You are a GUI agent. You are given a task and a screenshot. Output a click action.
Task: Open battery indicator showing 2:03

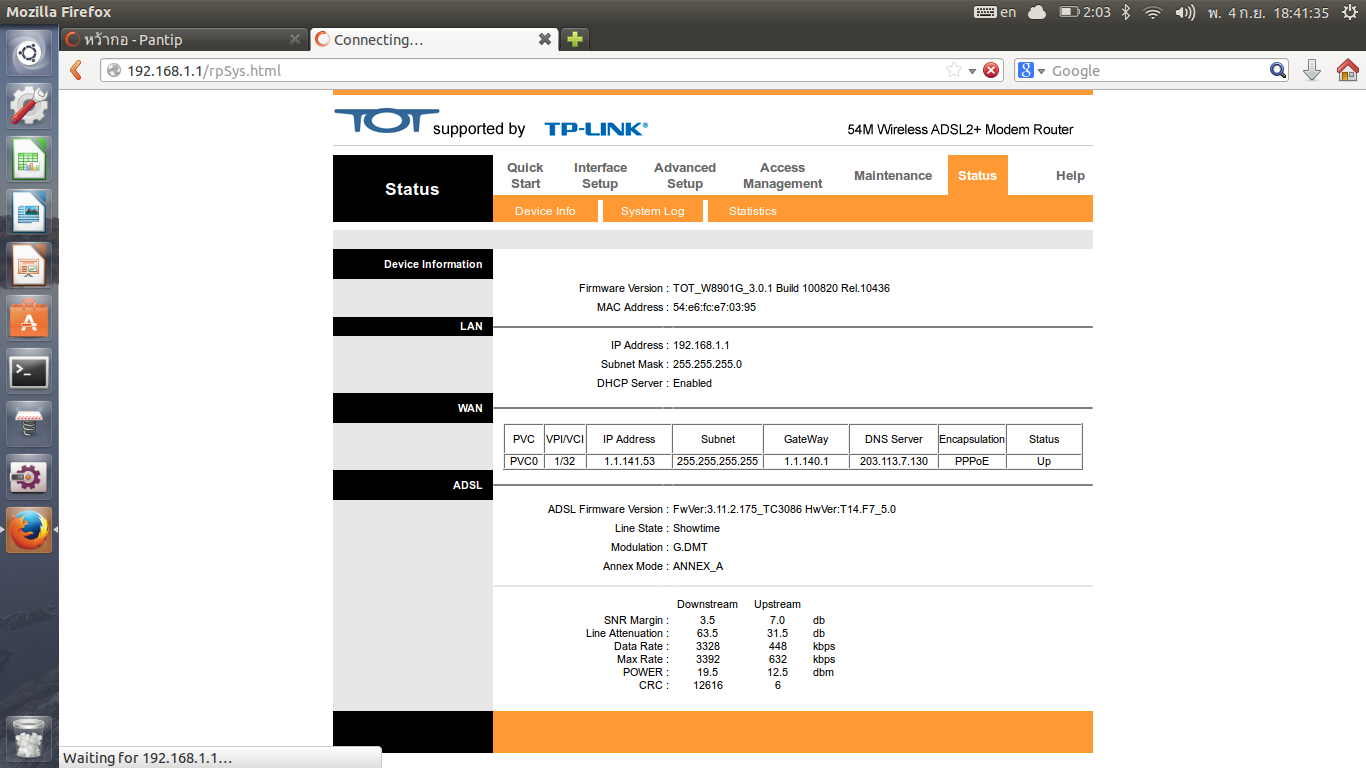pyautogui.click(x=1085, y=12)
